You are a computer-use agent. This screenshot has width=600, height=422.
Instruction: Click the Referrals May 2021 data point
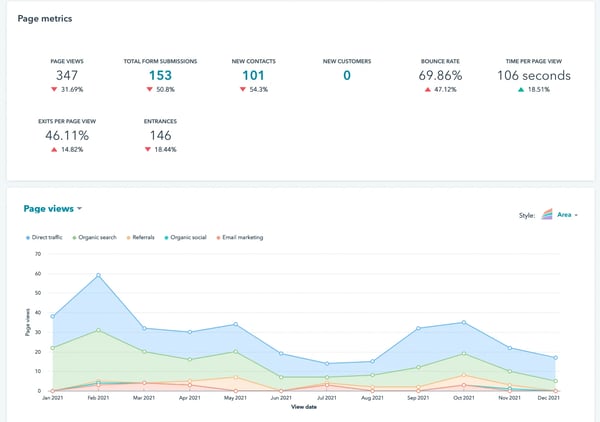click(x=236, y=377)
